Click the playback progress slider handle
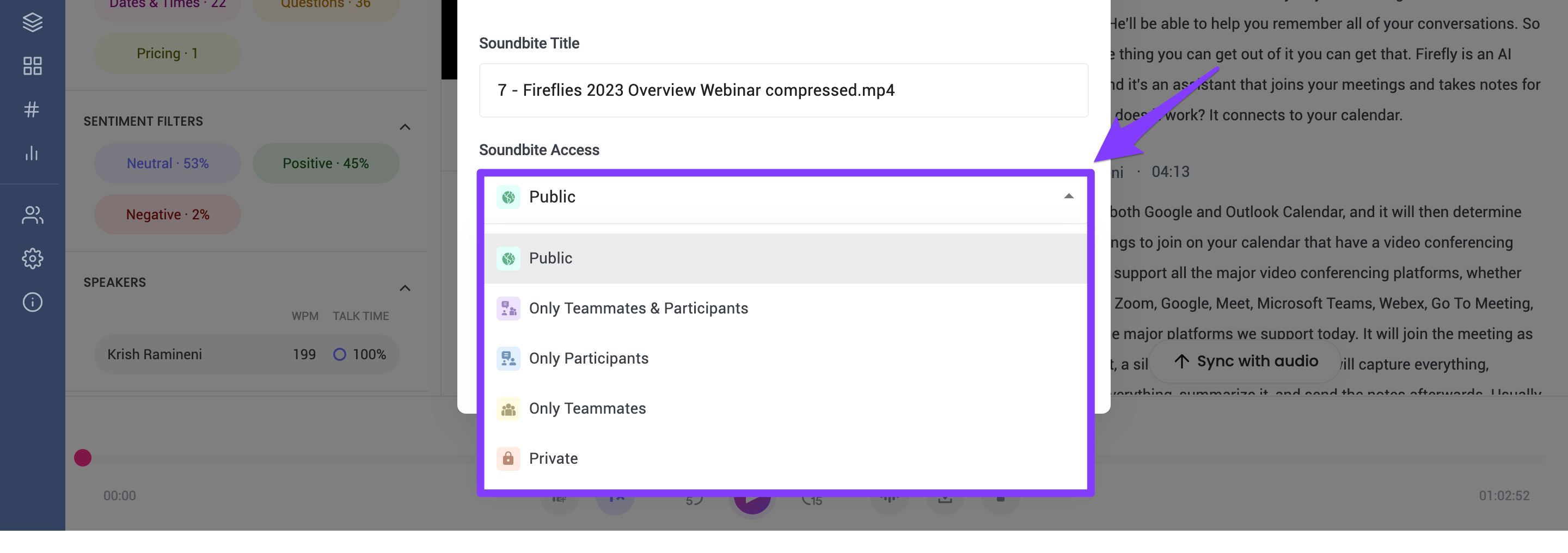 (83, 458)
